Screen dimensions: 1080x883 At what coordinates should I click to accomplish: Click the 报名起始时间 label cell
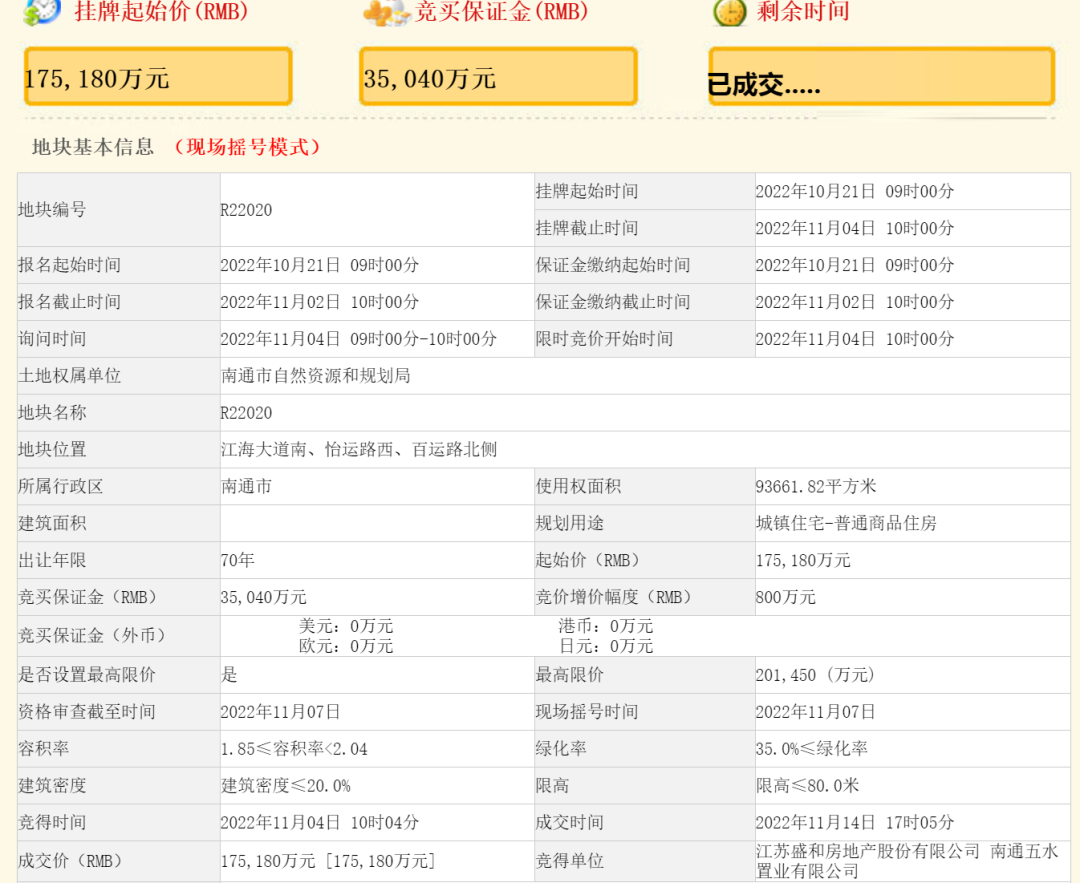click(x=118, y=265)
